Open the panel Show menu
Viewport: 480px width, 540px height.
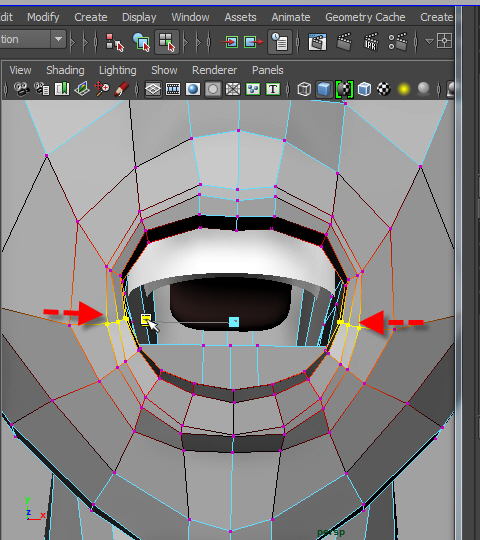pyautogui.click(x=164, y=70)
